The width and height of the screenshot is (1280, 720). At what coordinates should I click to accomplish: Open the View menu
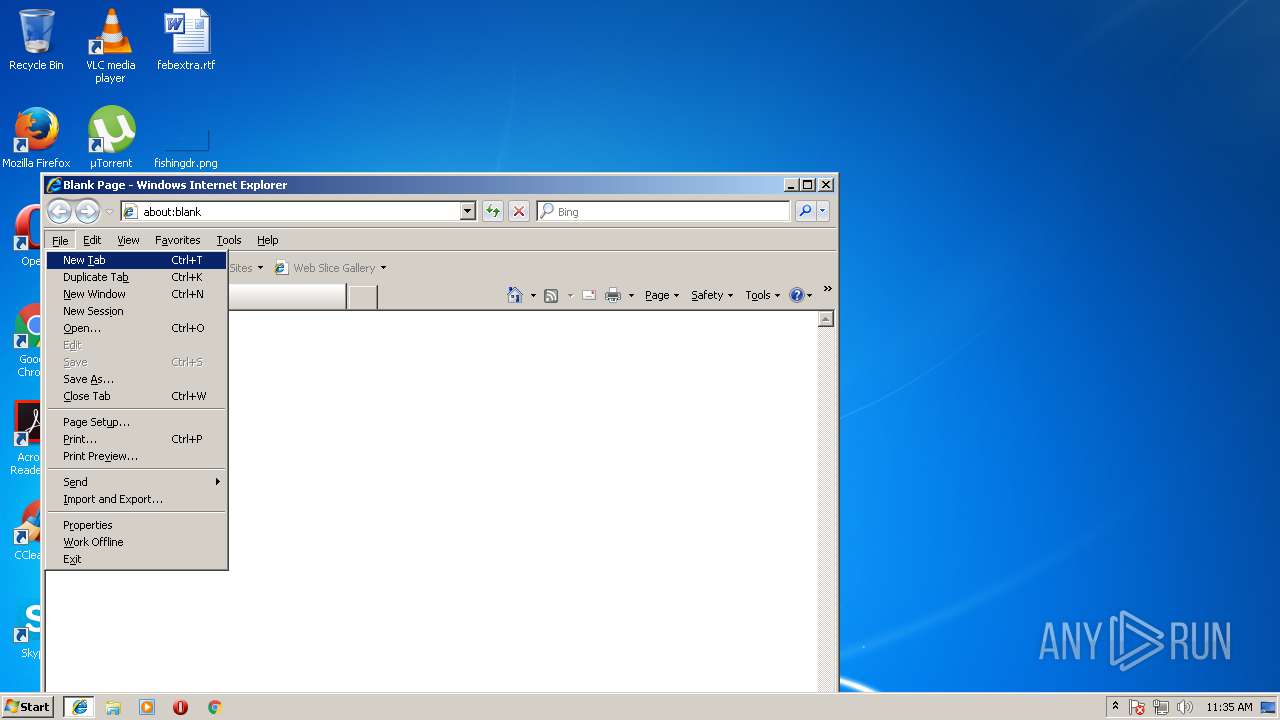click(128, 240)
